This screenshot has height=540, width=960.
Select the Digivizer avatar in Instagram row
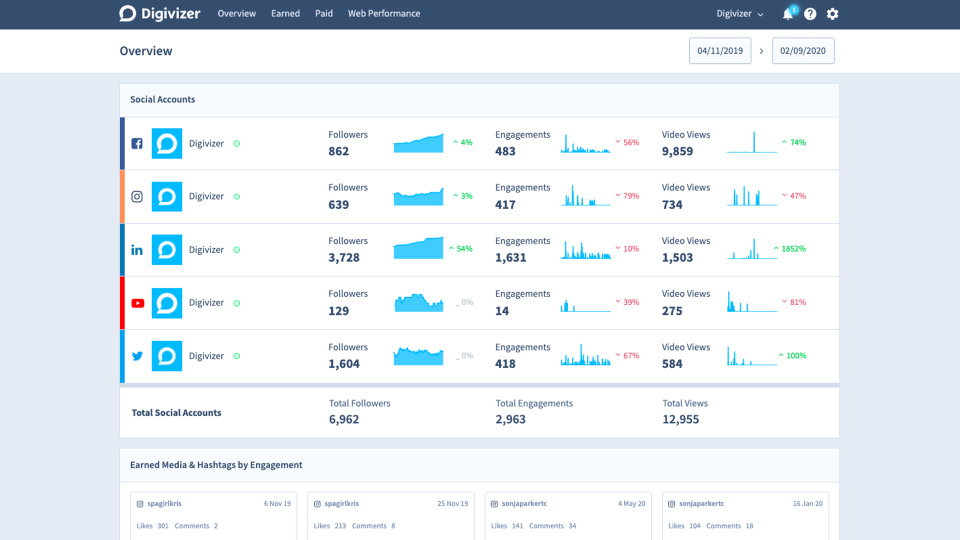click(x=167, y=197)
